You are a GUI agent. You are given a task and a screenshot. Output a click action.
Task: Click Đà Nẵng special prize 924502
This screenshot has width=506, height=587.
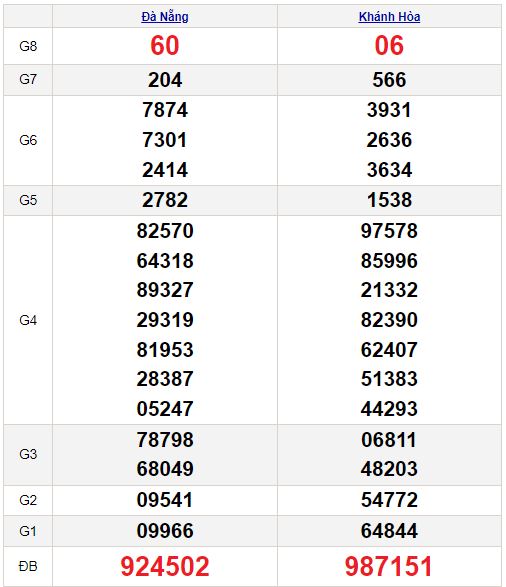[165, 566]
